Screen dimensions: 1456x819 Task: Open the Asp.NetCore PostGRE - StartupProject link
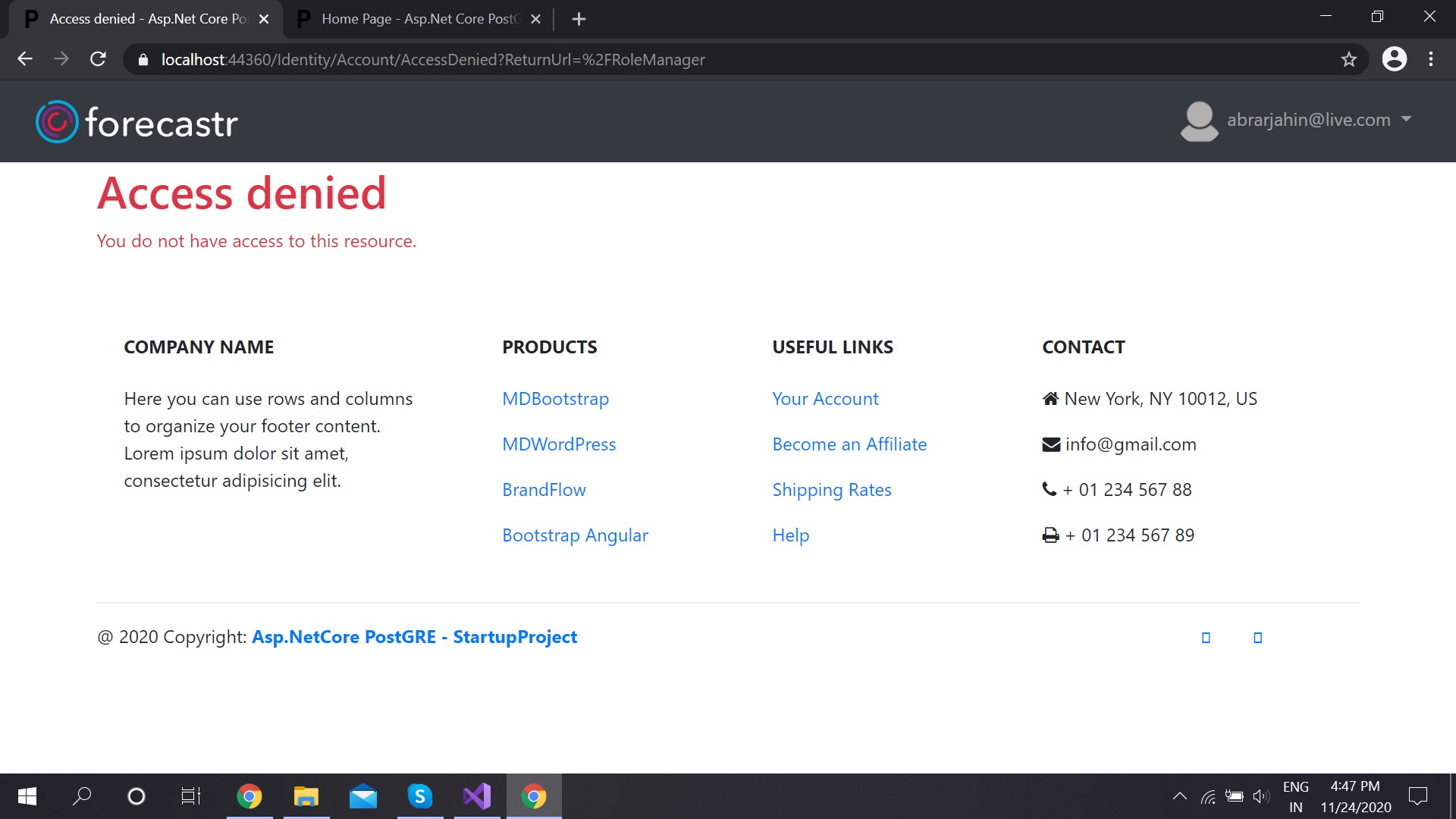[414, 637]
